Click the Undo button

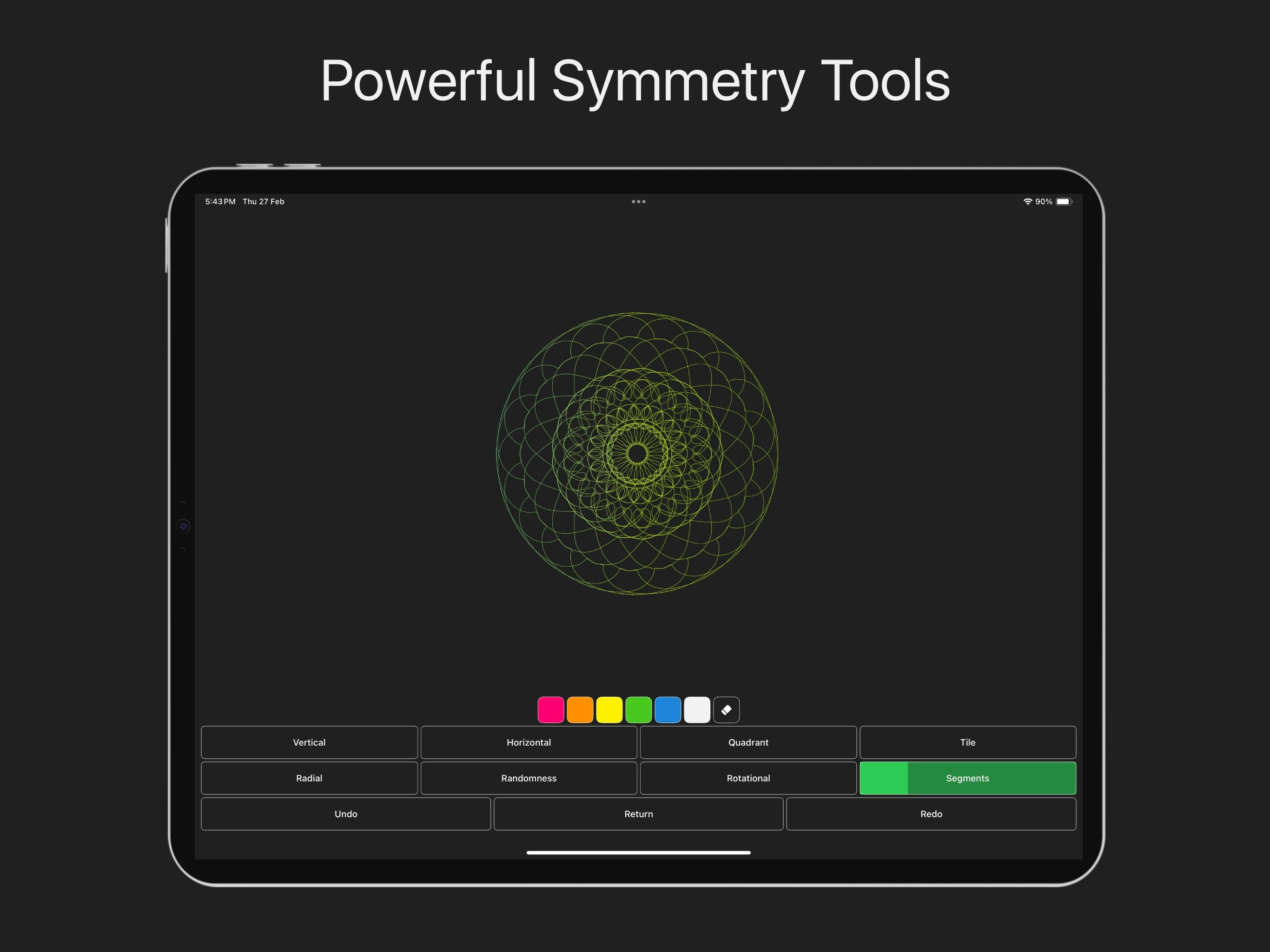[x=346, y=813]
